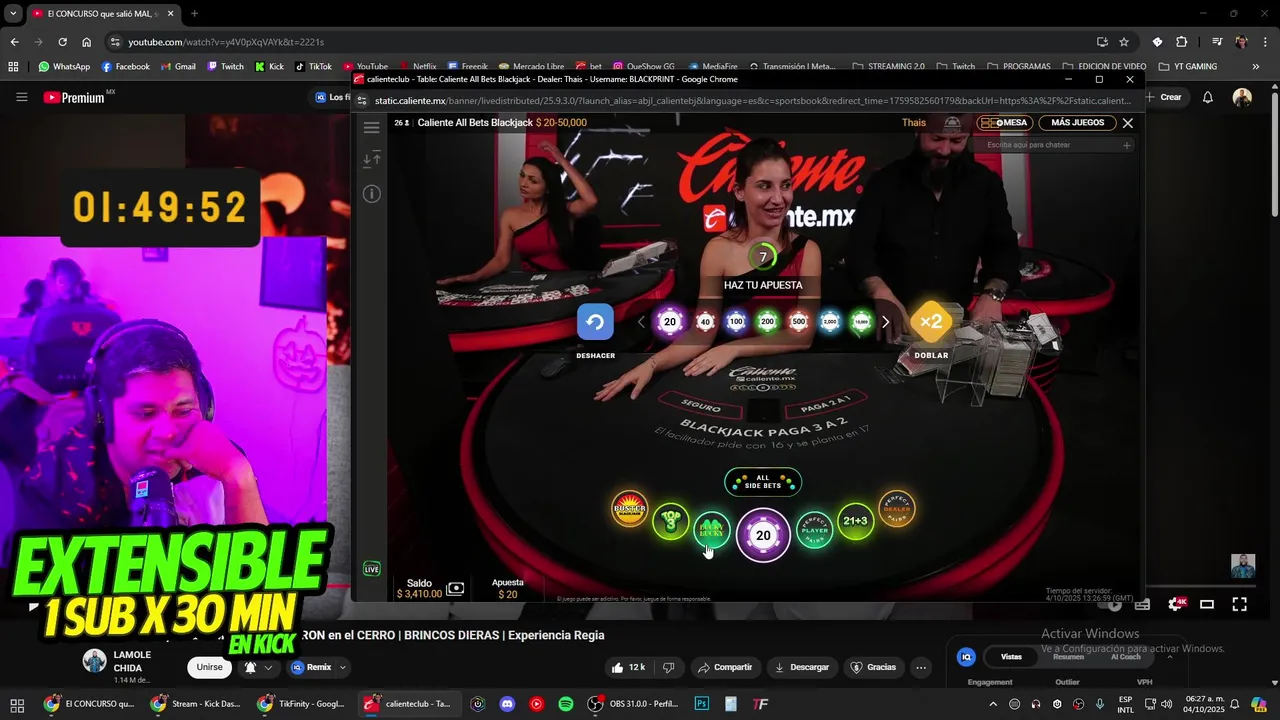Open Spotify from the taskbar
The width and height of the screenshot is (1280, 720).
[566, 704]
